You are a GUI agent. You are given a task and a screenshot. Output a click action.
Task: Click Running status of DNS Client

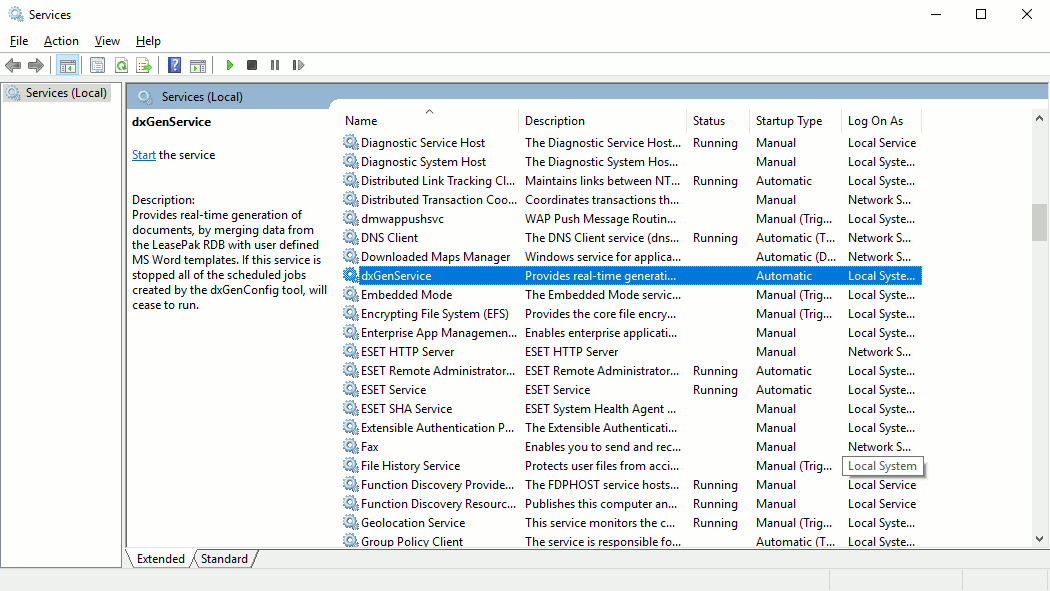715,238
